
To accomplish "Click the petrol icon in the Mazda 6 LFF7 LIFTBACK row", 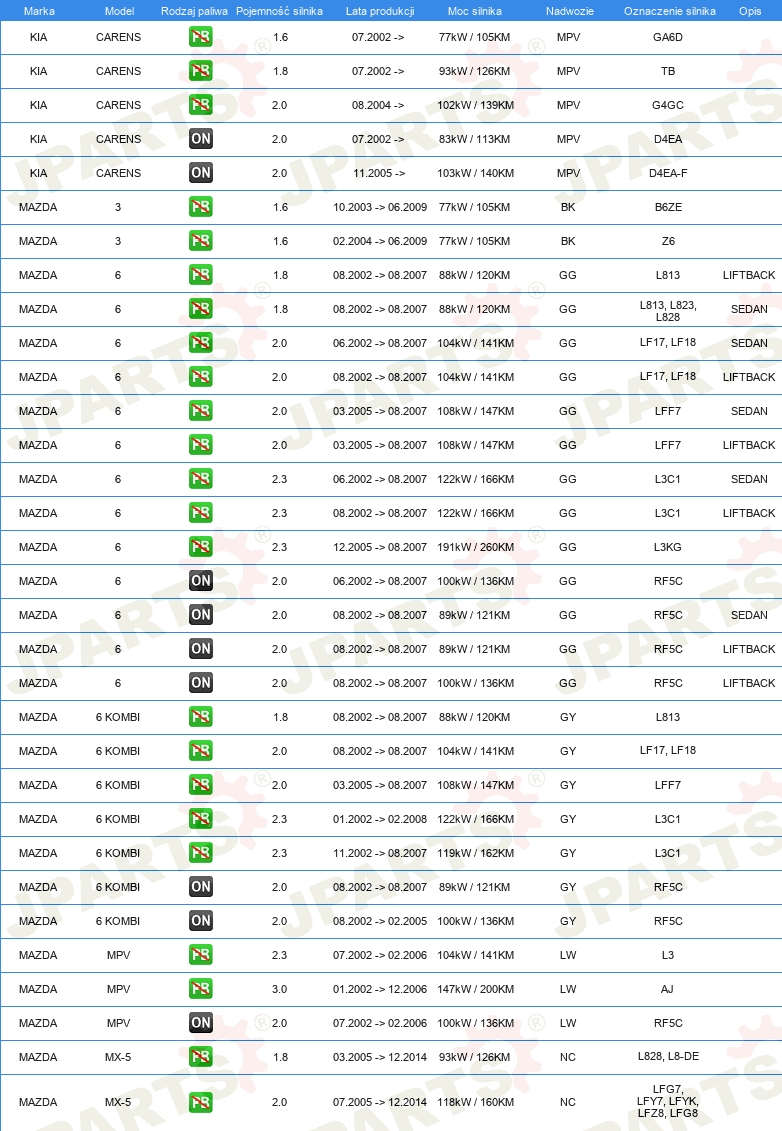I will [x=201, y=445].
